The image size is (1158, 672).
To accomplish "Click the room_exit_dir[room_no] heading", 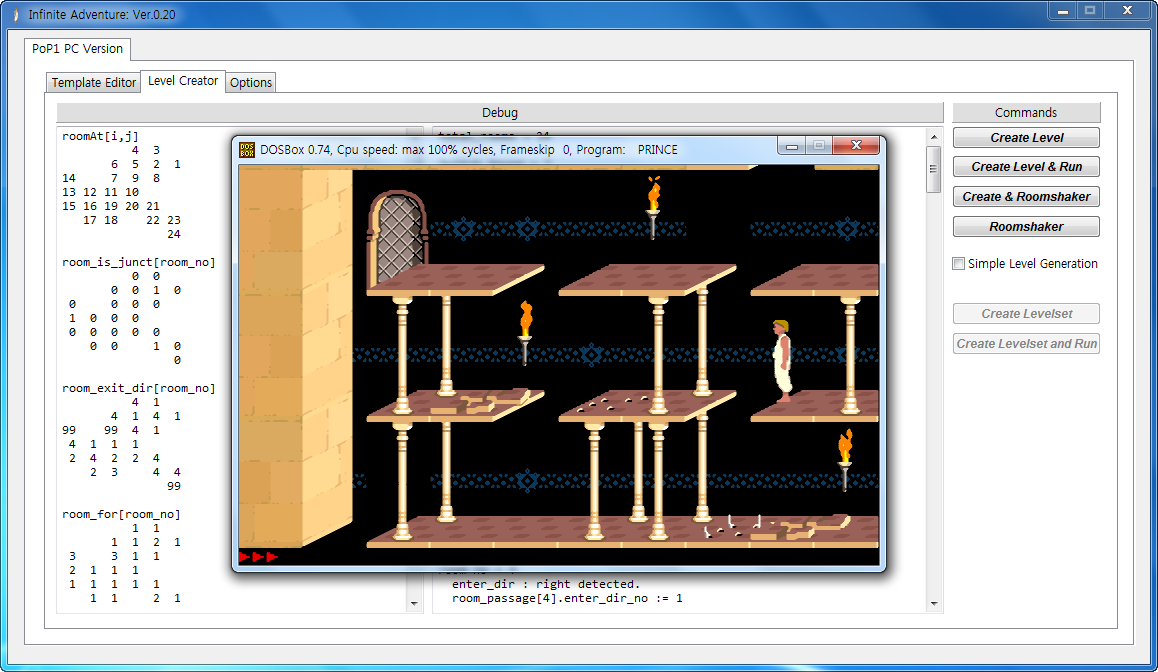I will pyautogui.click(x=139, y=388).
